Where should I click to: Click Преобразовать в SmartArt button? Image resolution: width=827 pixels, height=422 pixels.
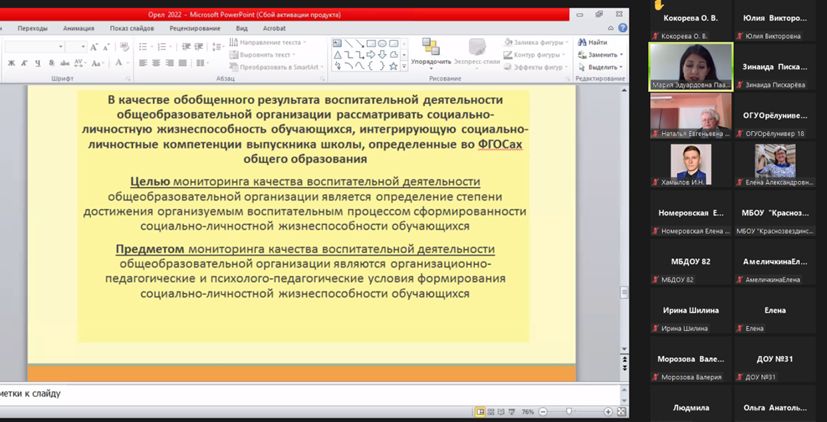(x=281, y=67)
